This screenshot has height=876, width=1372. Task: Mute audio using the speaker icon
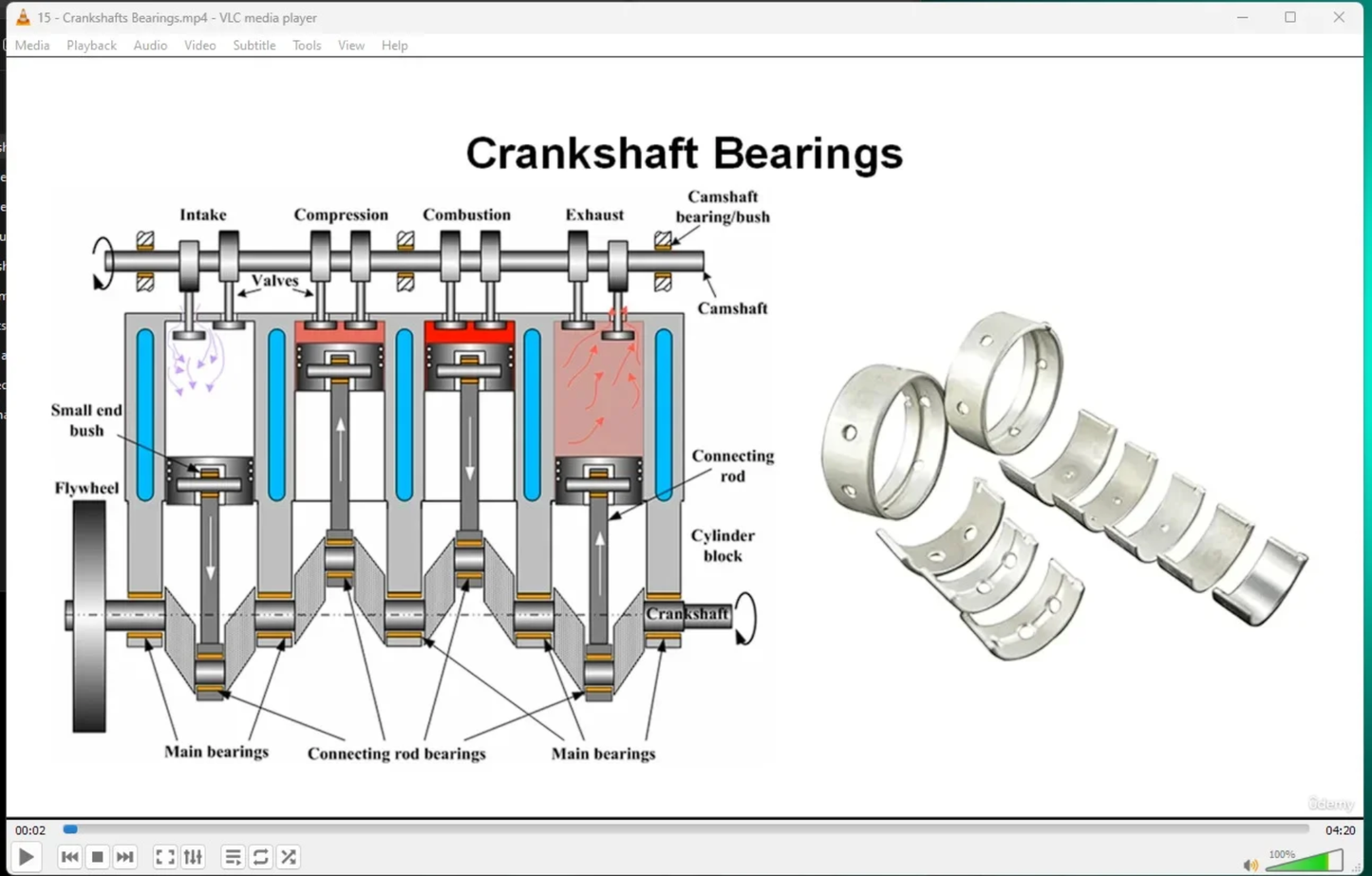point(1250,864)
